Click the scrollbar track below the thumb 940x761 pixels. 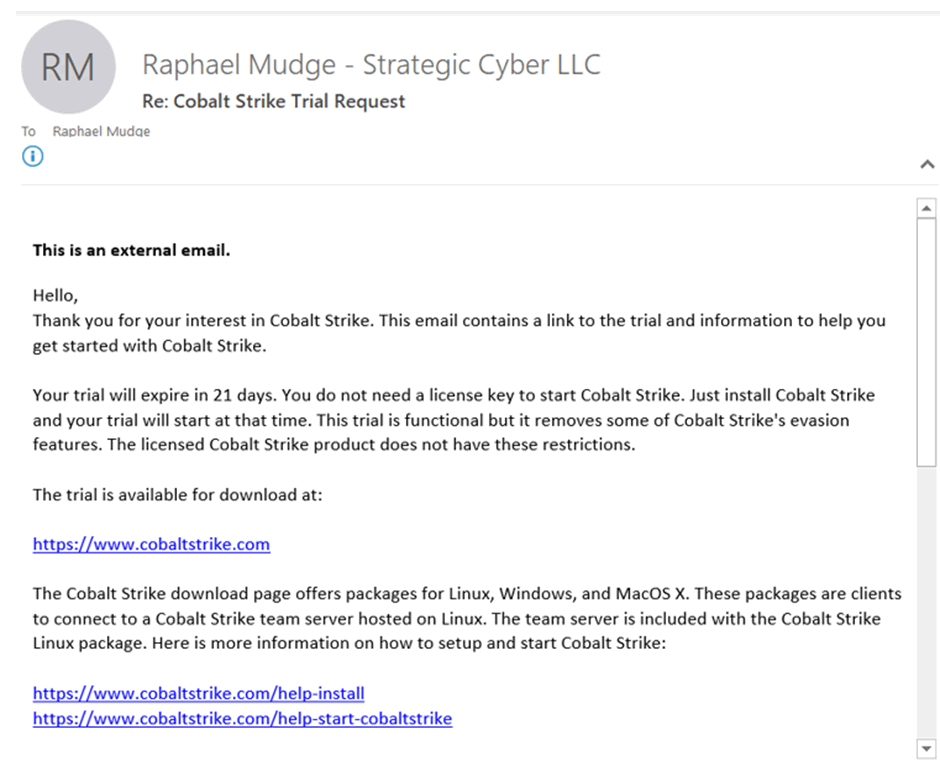click(926, 603)
